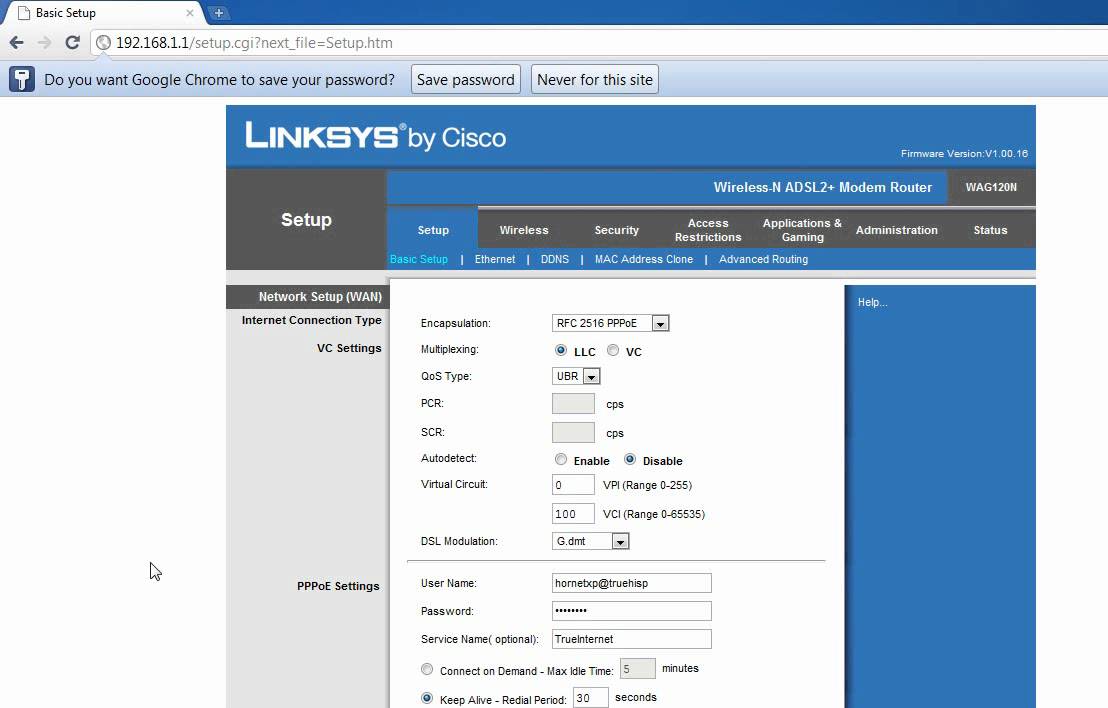Viewport: 1108px width, 708px height.
Task: Open Applications & Gaming tab
Action: click(802, 230)
